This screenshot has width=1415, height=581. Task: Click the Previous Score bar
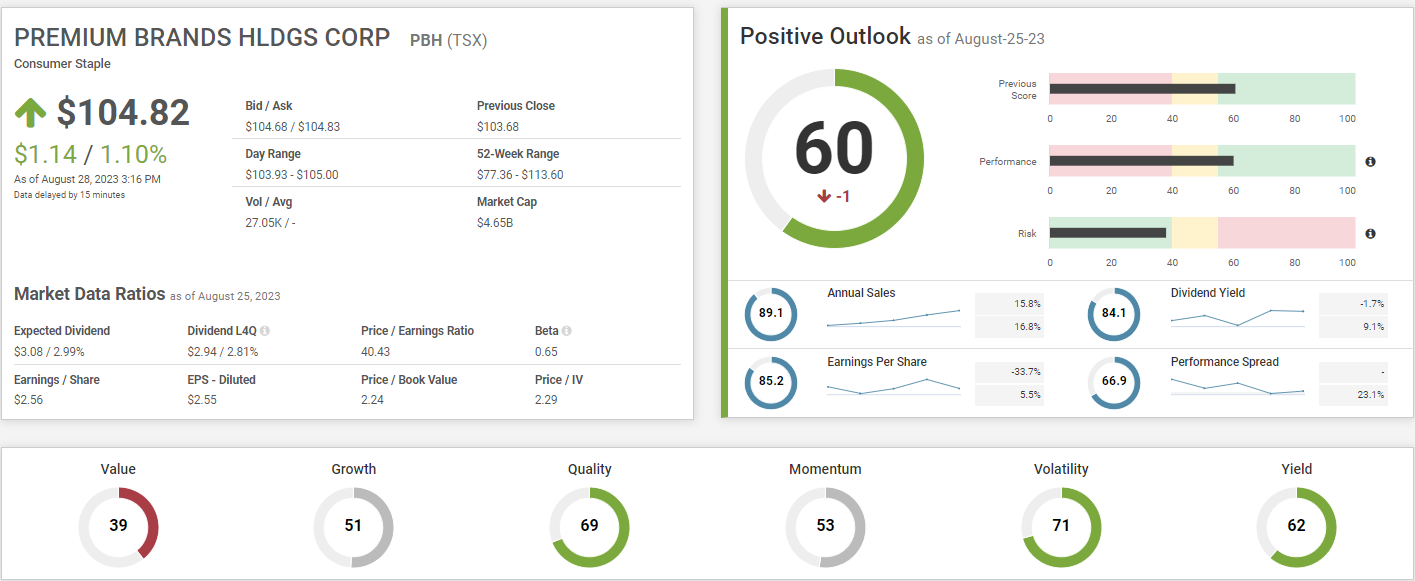pyautogui.click(x=1202, y=89)
